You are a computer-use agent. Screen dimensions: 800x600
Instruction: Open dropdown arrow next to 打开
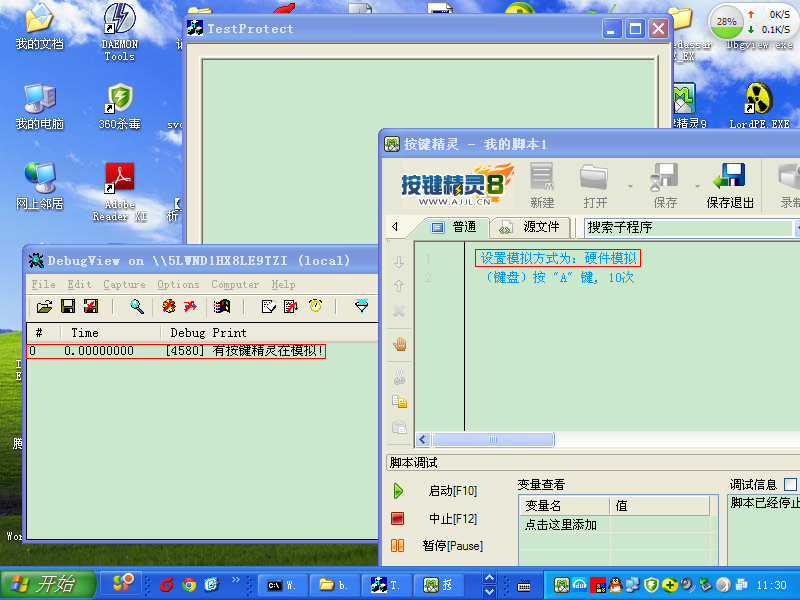(x=631, y=186)
